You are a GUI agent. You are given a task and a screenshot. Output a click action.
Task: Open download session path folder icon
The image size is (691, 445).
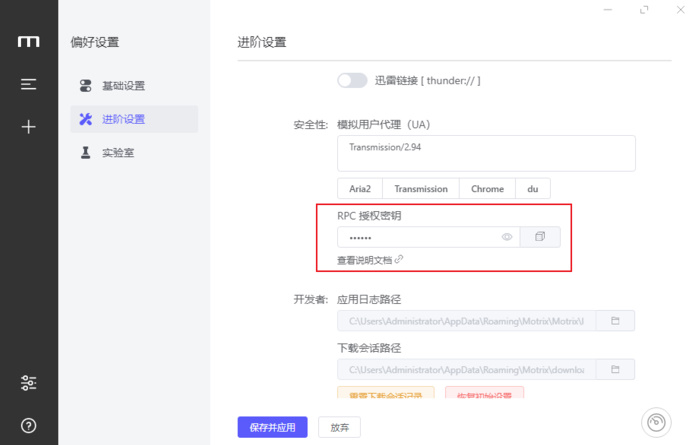[615, 369]
